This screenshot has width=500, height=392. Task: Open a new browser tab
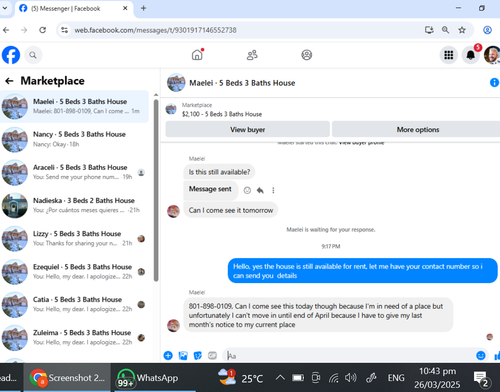[143, 8]
